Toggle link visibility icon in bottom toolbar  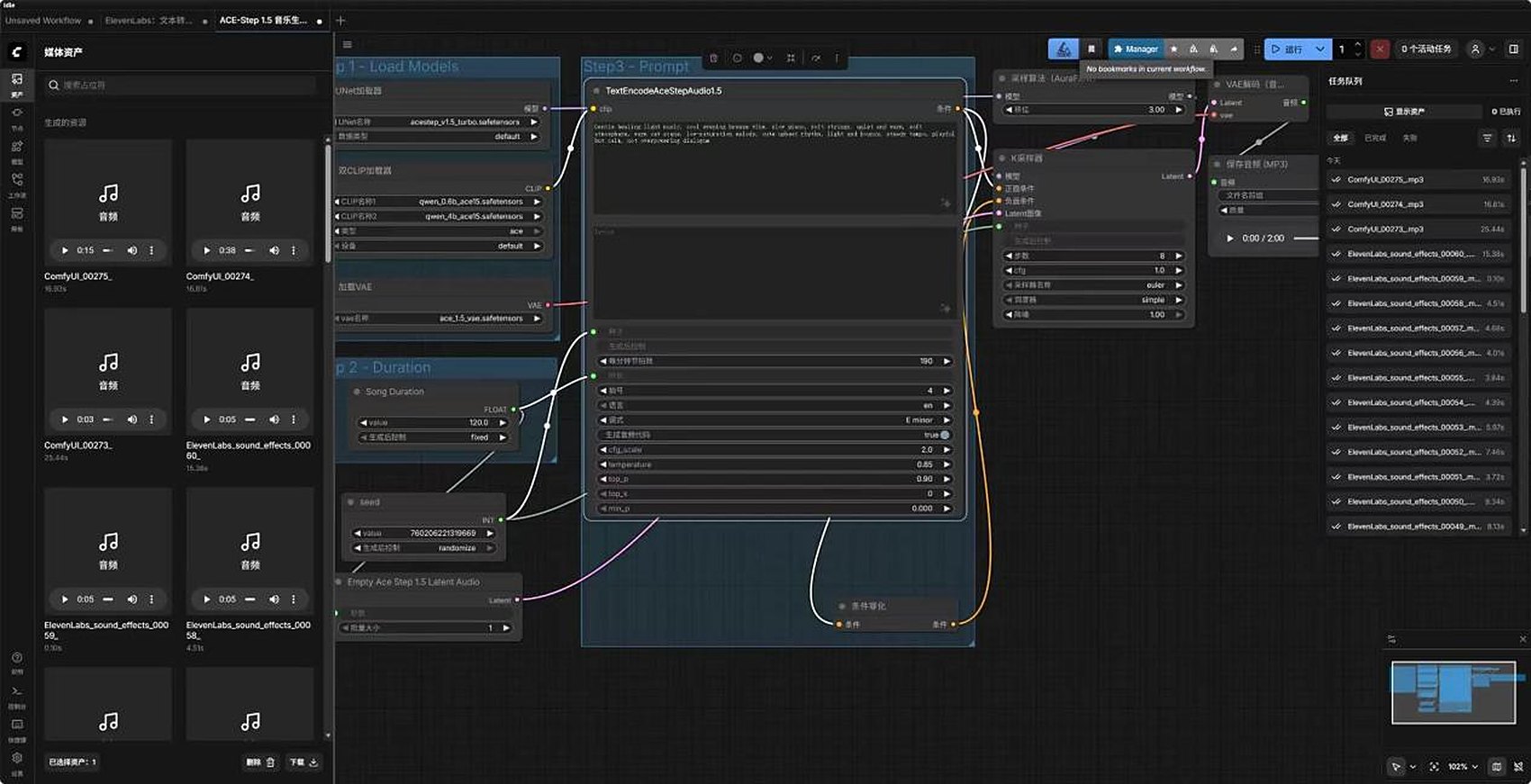[1518, 767]
